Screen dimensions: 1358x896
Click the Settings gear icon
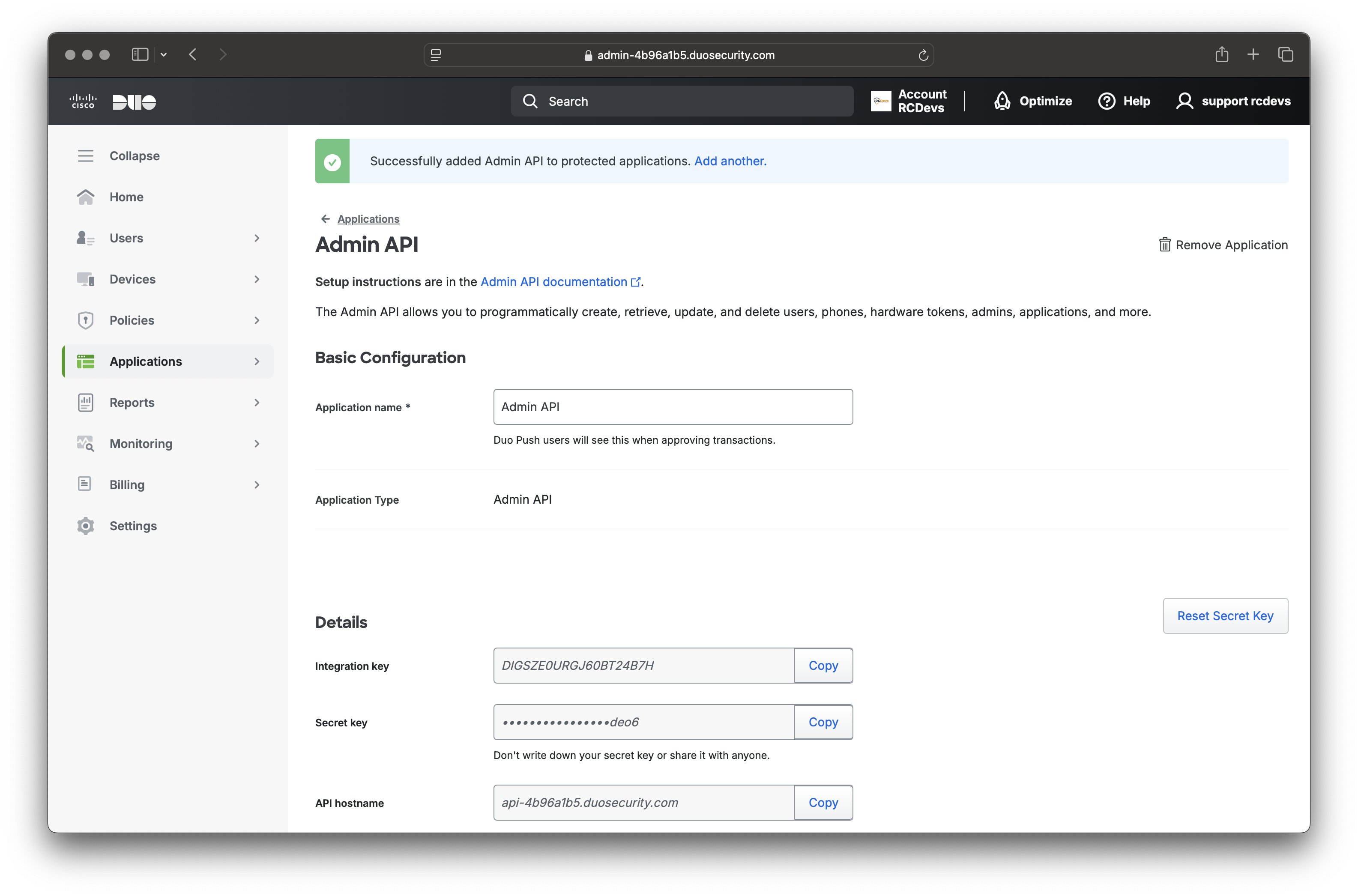tap(86, 526)
